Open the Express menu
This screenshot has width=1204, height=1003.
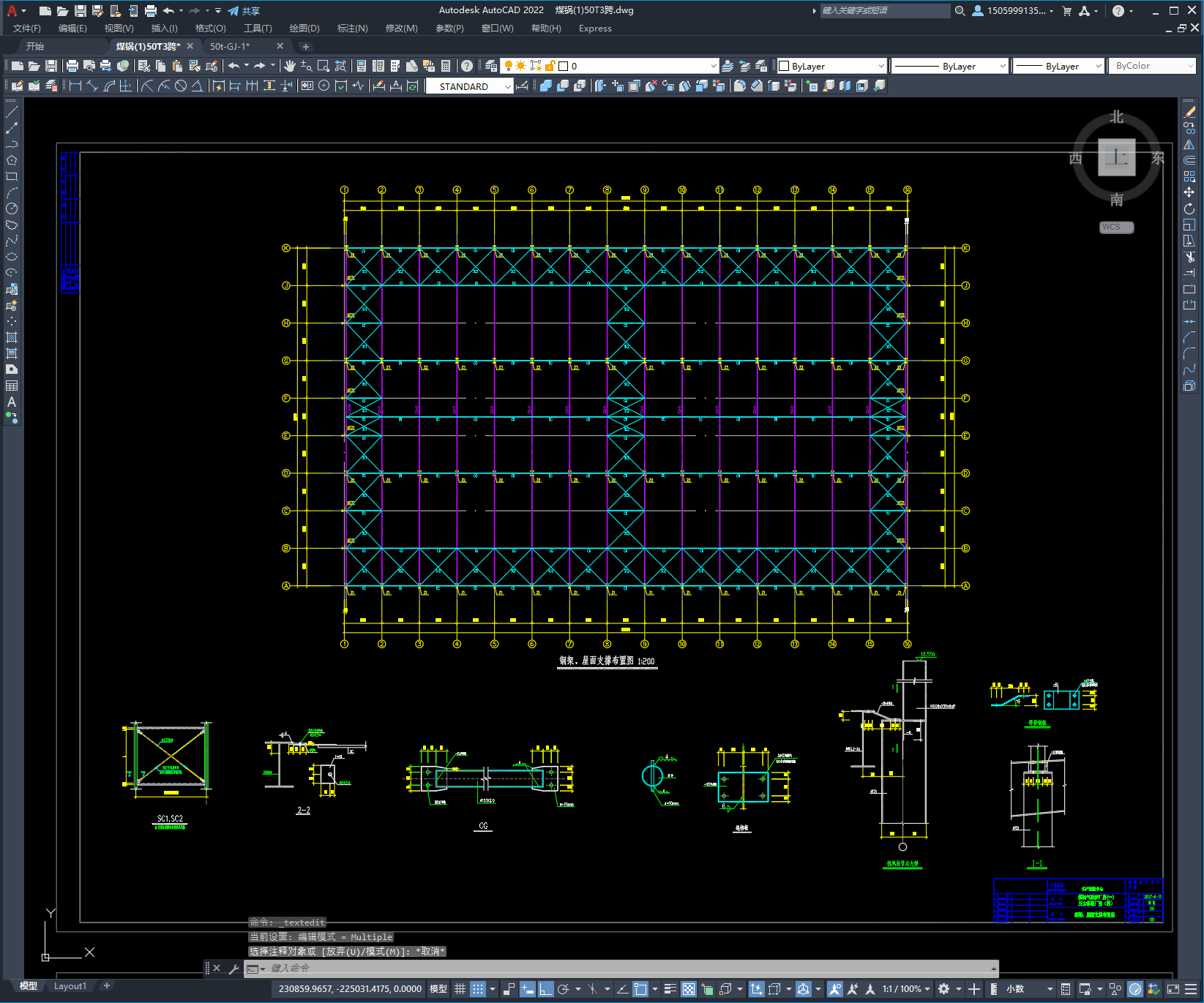click(x=595, y=29)
